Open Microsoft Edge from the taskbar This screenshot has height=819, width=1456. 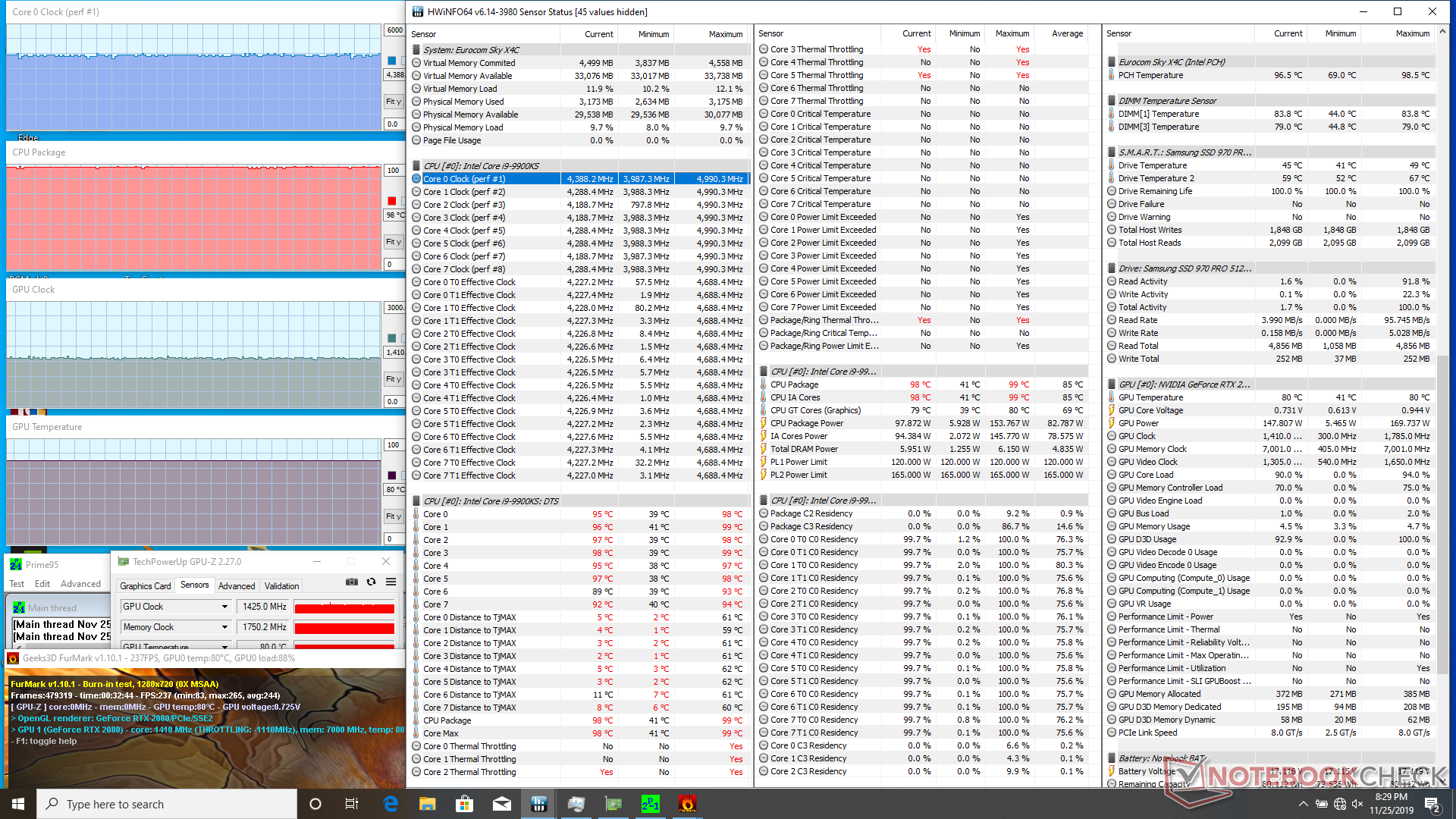tap(391, 804)
